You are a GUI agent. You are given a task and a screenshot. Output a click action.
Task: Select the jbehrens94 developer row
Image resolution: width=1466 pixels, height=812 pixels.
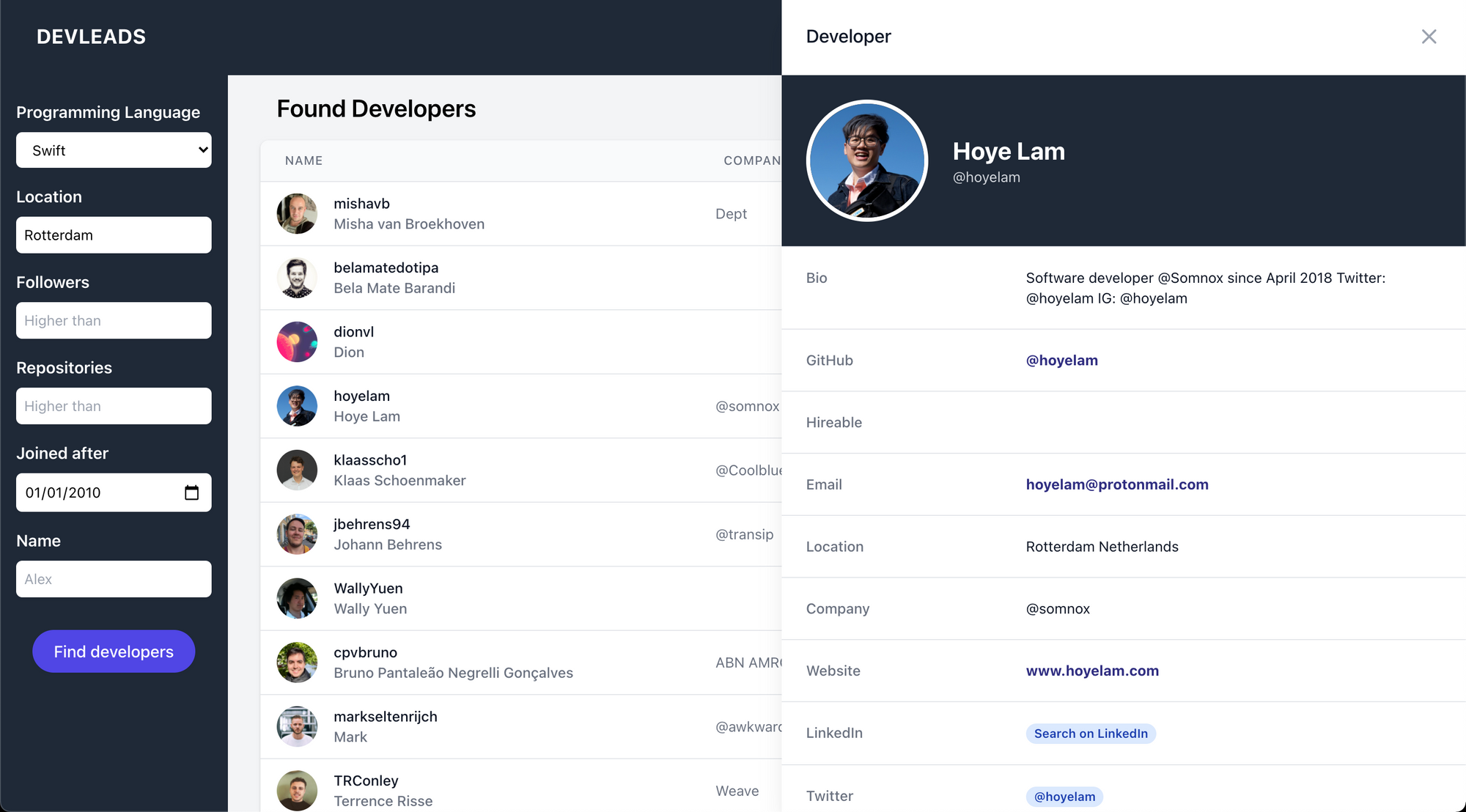(x=513, y=534)
